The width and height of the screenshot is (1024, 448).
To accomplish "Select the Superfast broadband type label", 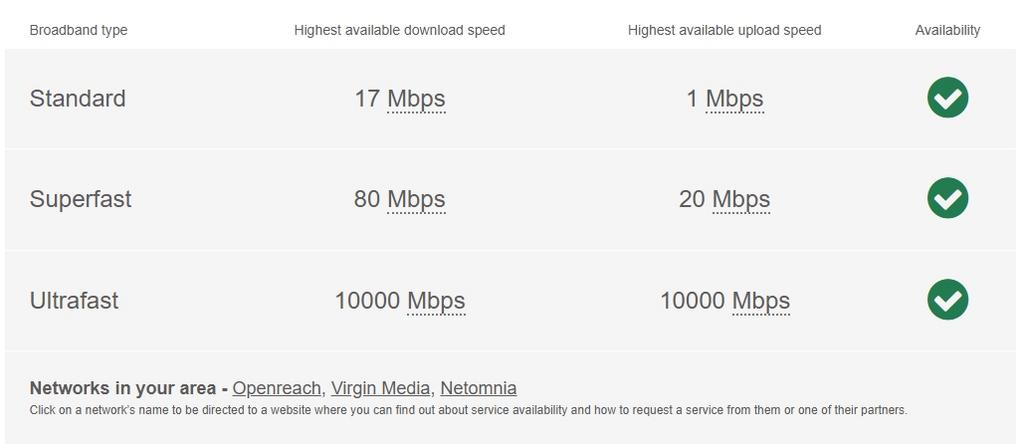I will click(80, 200).
